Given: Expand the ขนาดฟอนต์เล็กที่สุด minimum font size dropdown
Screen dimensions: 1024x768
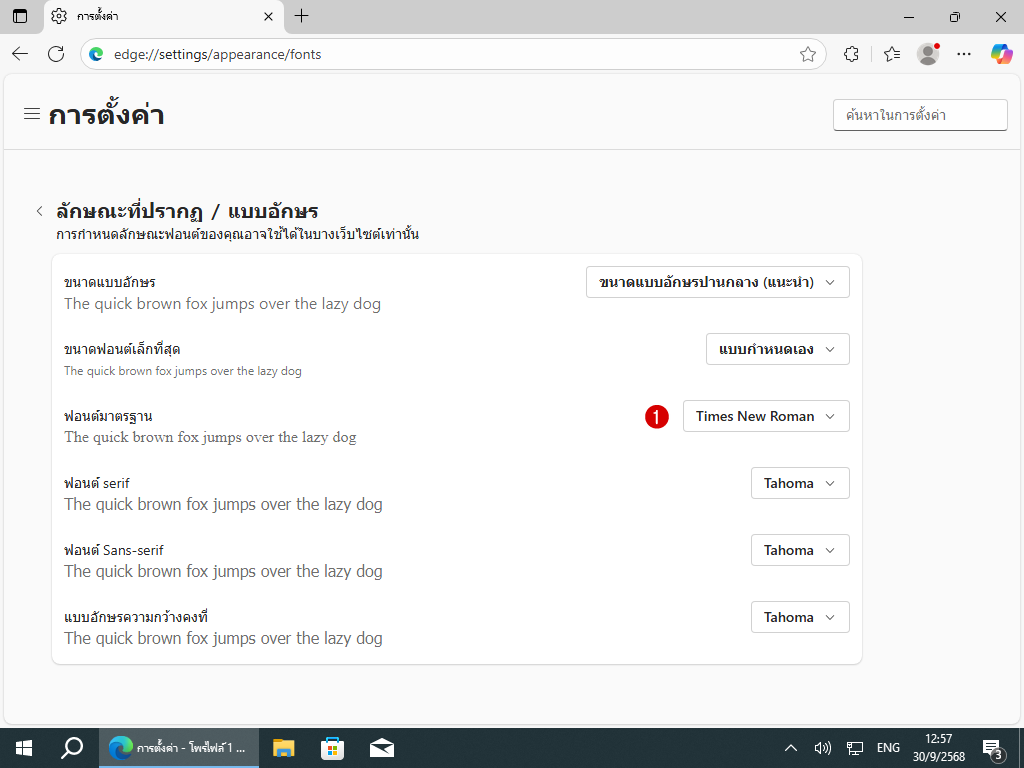Looking at the screenshot, I should [777, 349].
